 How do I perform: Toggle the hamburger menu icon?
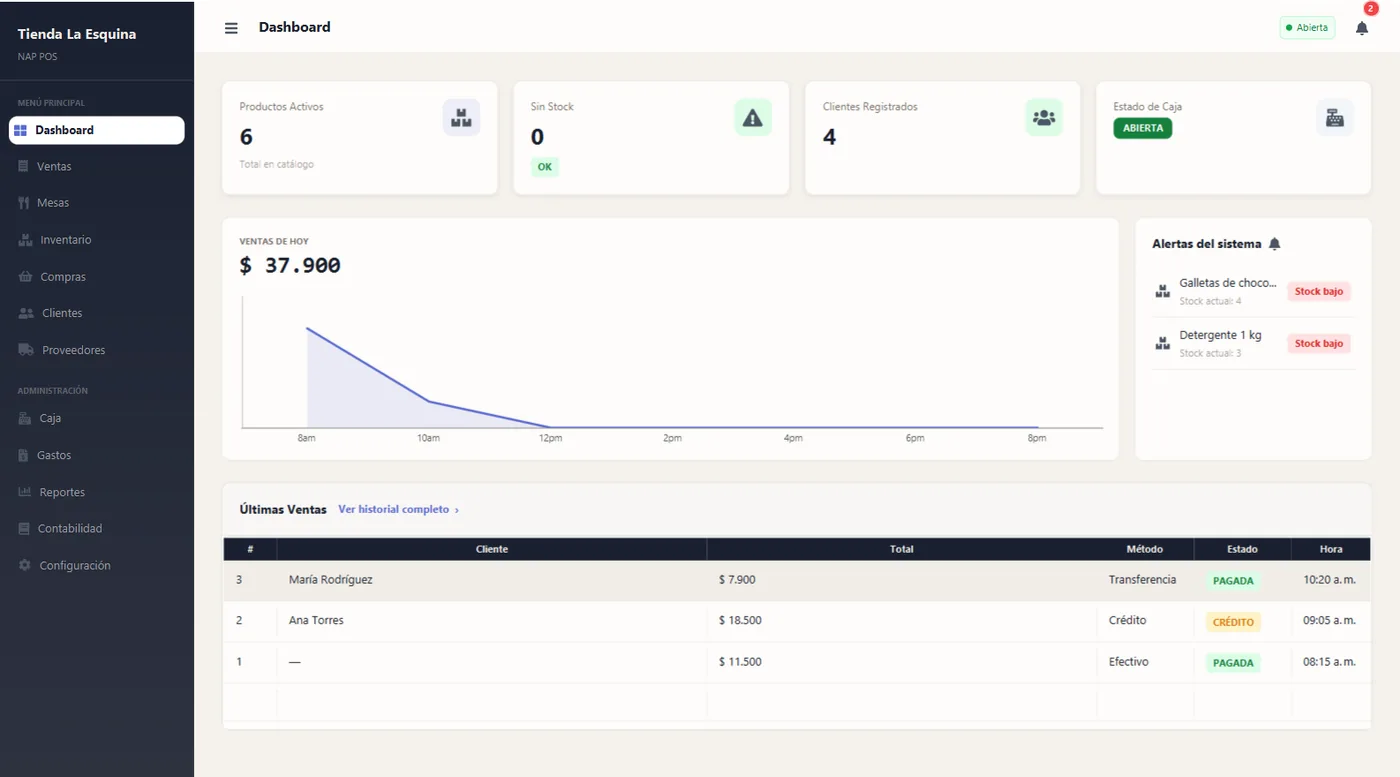(231, 28)
